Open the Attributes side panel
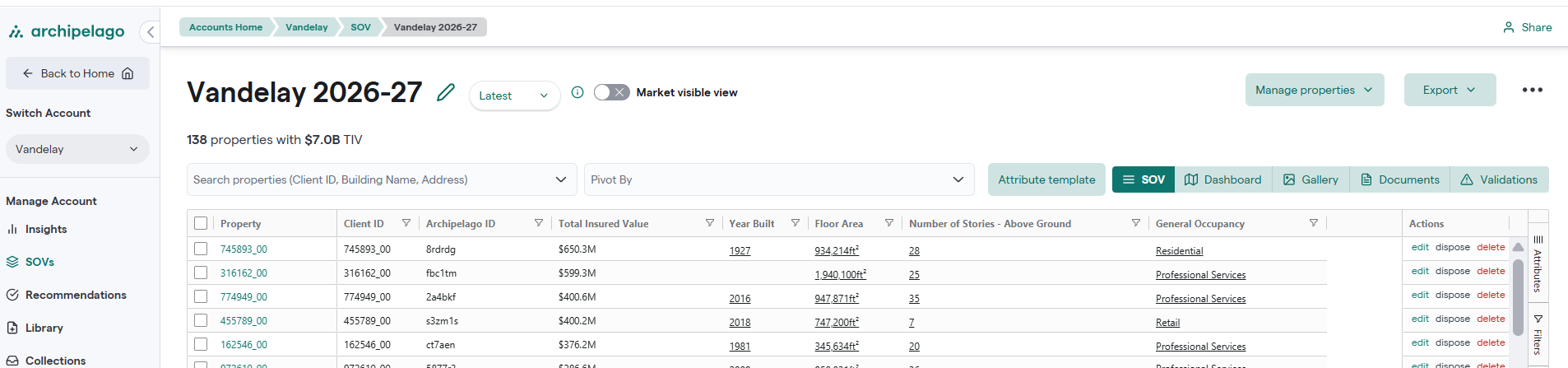Image resolution: width=1568 pixels, height=368 pixels. (1538, 263)
